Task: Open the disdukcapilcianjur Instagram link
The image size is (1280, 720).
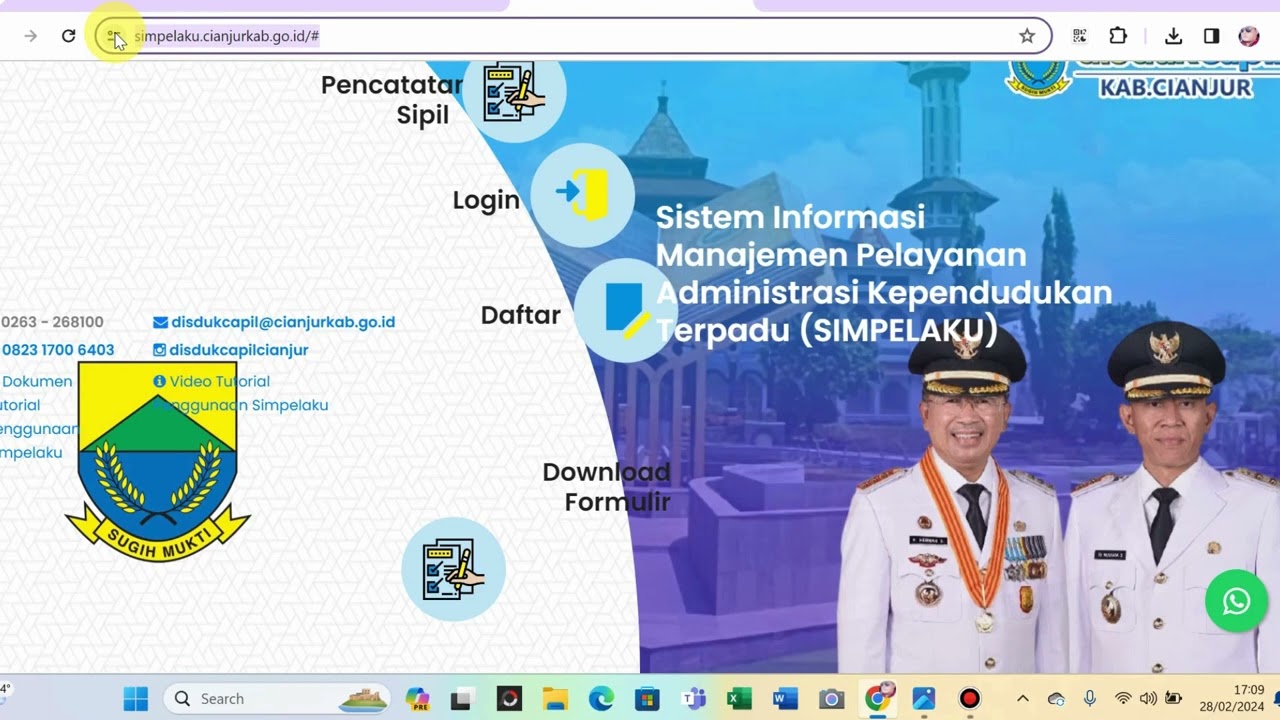Action: (x=230, y=350)
